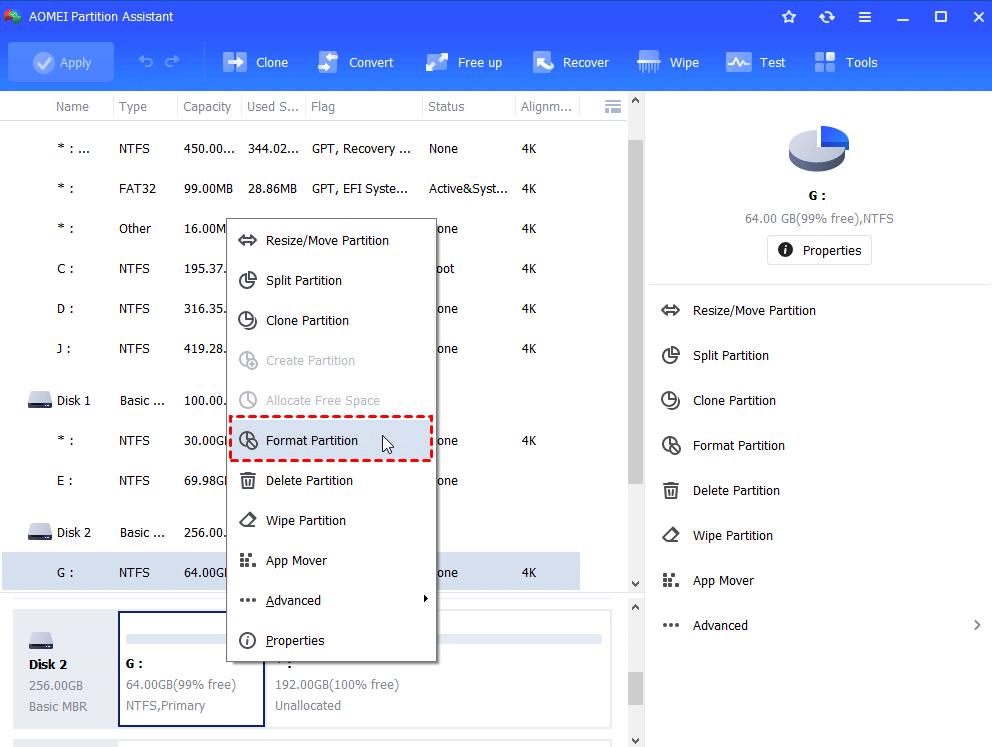Expand Advanced options in right panel

[x=819, y=626]
